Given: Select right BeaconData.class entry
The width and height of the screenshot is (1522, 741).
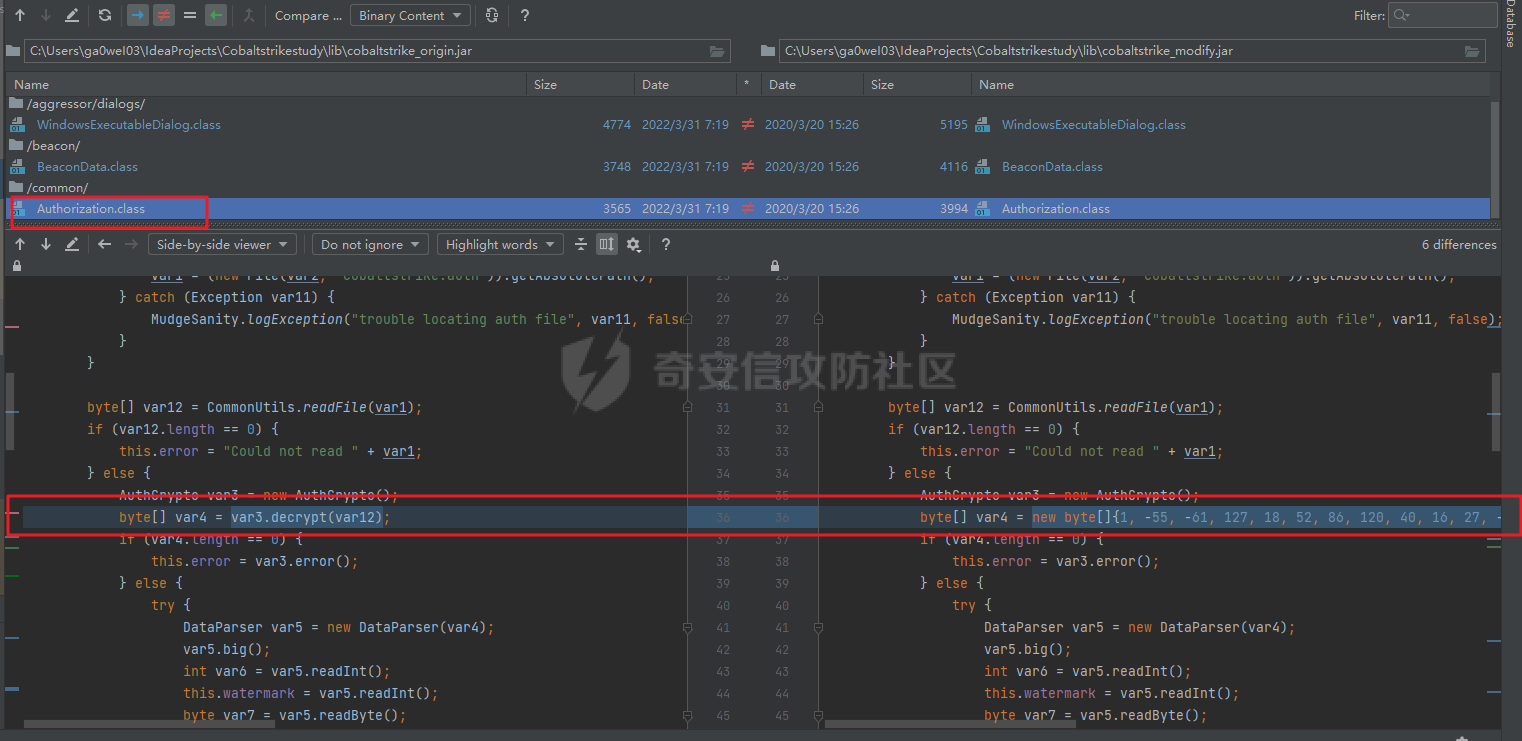Looking at the screenshot, I should coord(1052,167).
